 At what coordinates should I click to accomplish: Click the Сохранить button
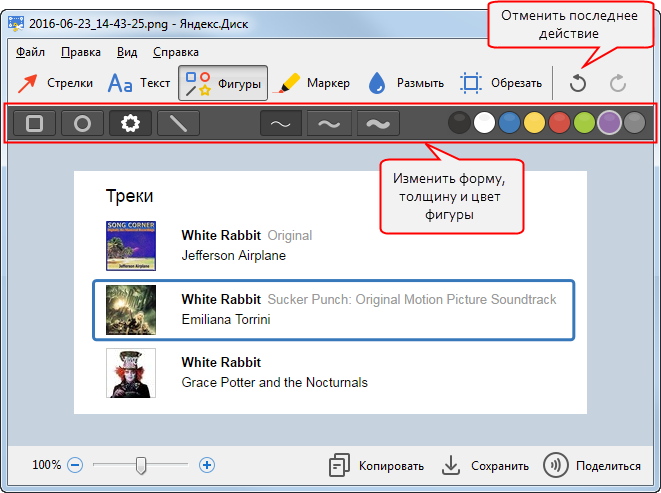(x=485, y=465)
